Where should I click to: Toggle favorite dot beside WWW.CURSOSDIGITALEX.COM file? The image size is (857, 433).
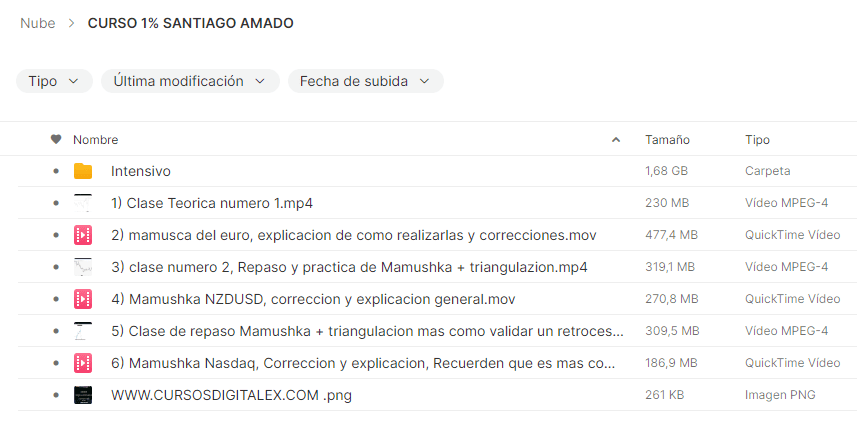[56, 395]
